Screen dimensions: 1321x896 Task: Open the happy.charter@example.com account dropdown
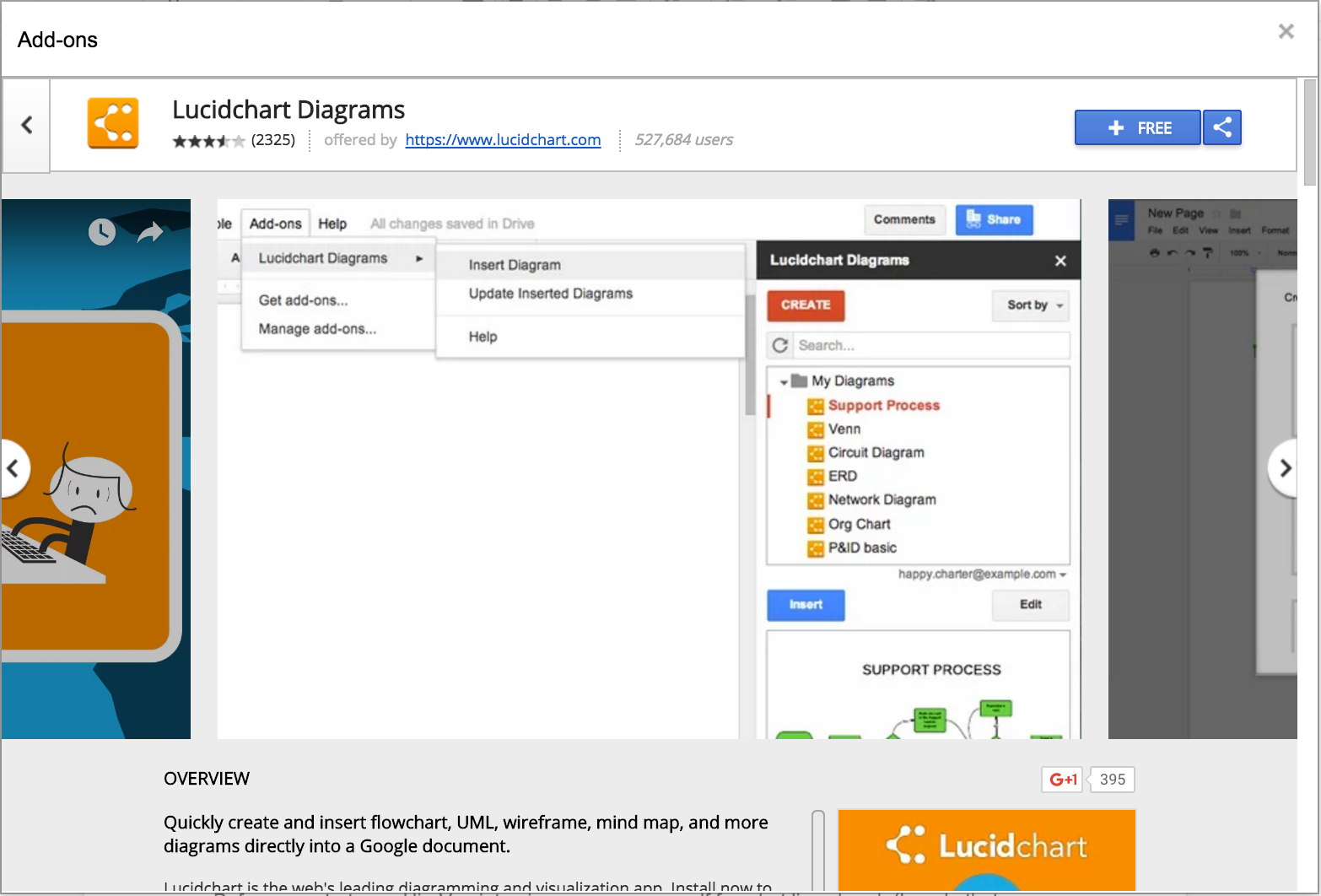(x=982, y=574)
